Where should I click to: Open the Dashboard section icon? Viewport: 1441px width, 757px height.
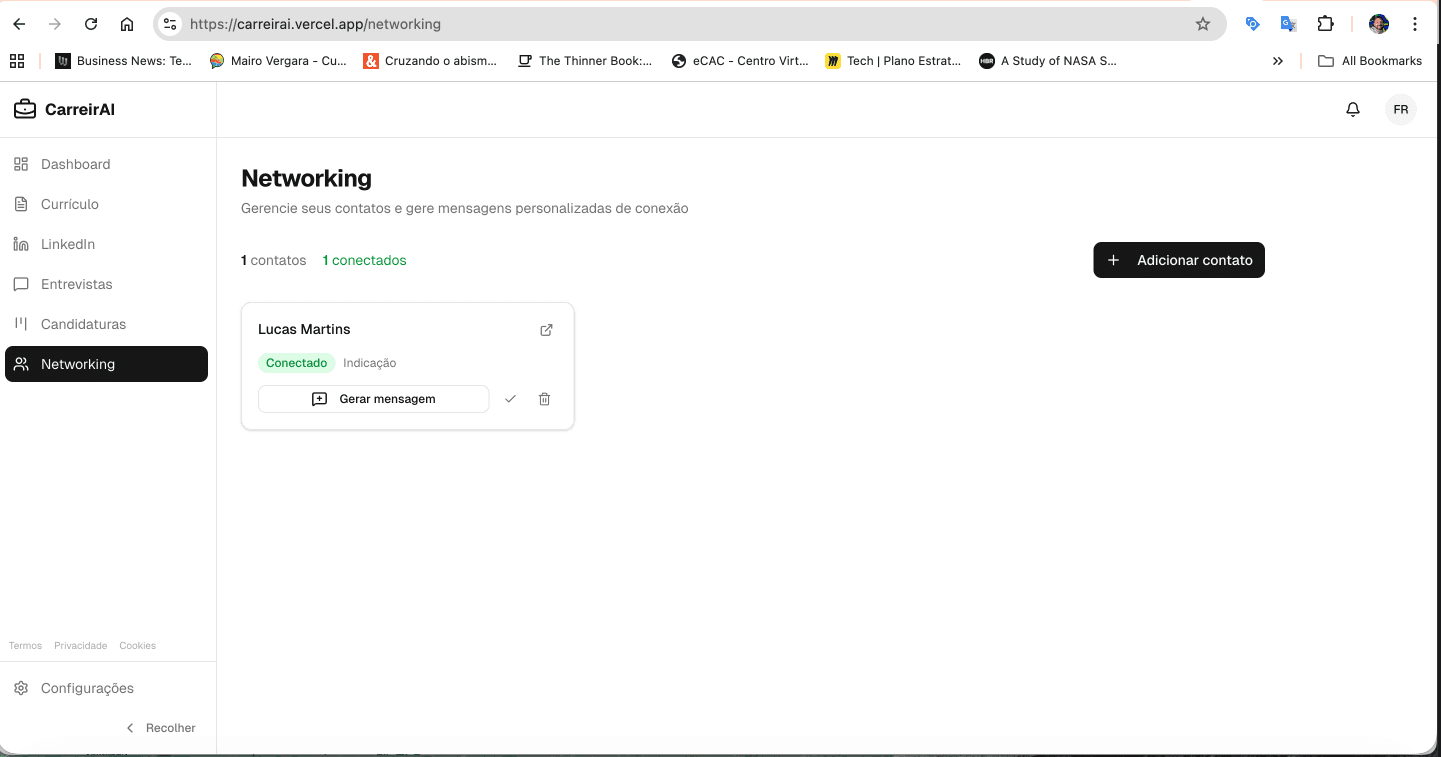click(x=21, y=164)
